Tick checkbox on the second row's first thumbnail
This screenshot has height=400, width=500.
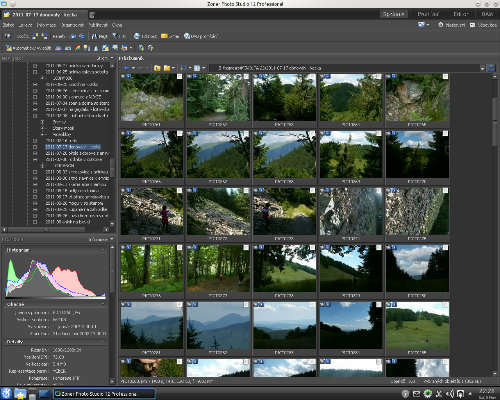[x=179, y=134]
